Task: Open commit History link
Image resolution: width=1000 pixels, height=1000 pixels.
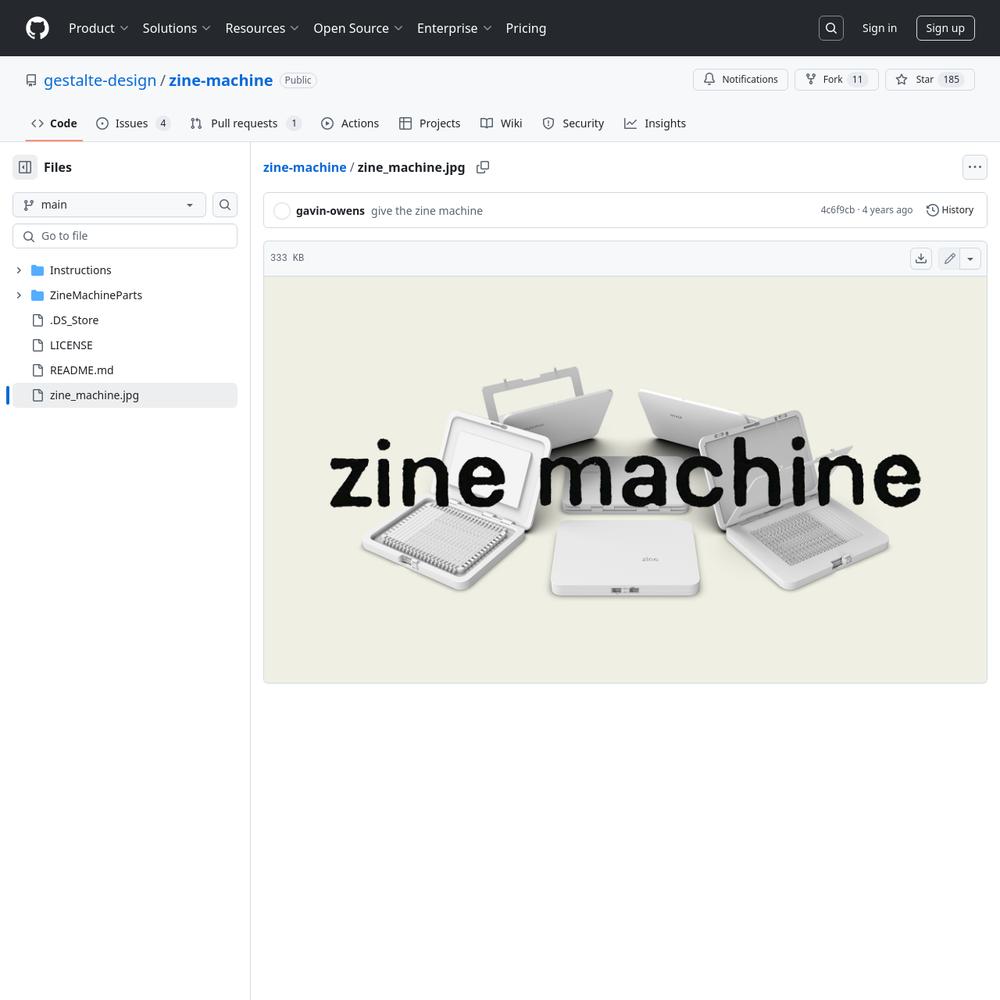Action: pos(950,210)
